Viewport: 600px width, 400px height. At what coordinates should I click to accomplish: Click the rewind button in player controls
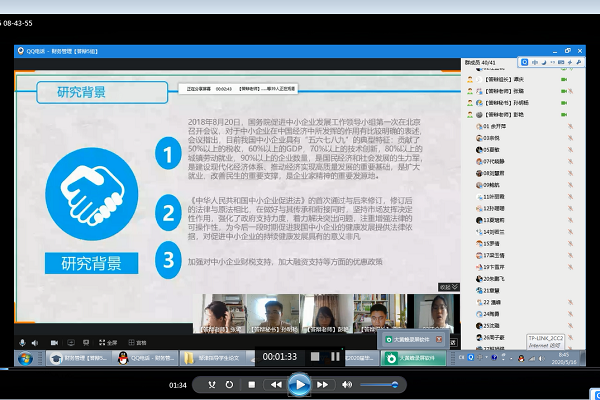tap(275, 384)
